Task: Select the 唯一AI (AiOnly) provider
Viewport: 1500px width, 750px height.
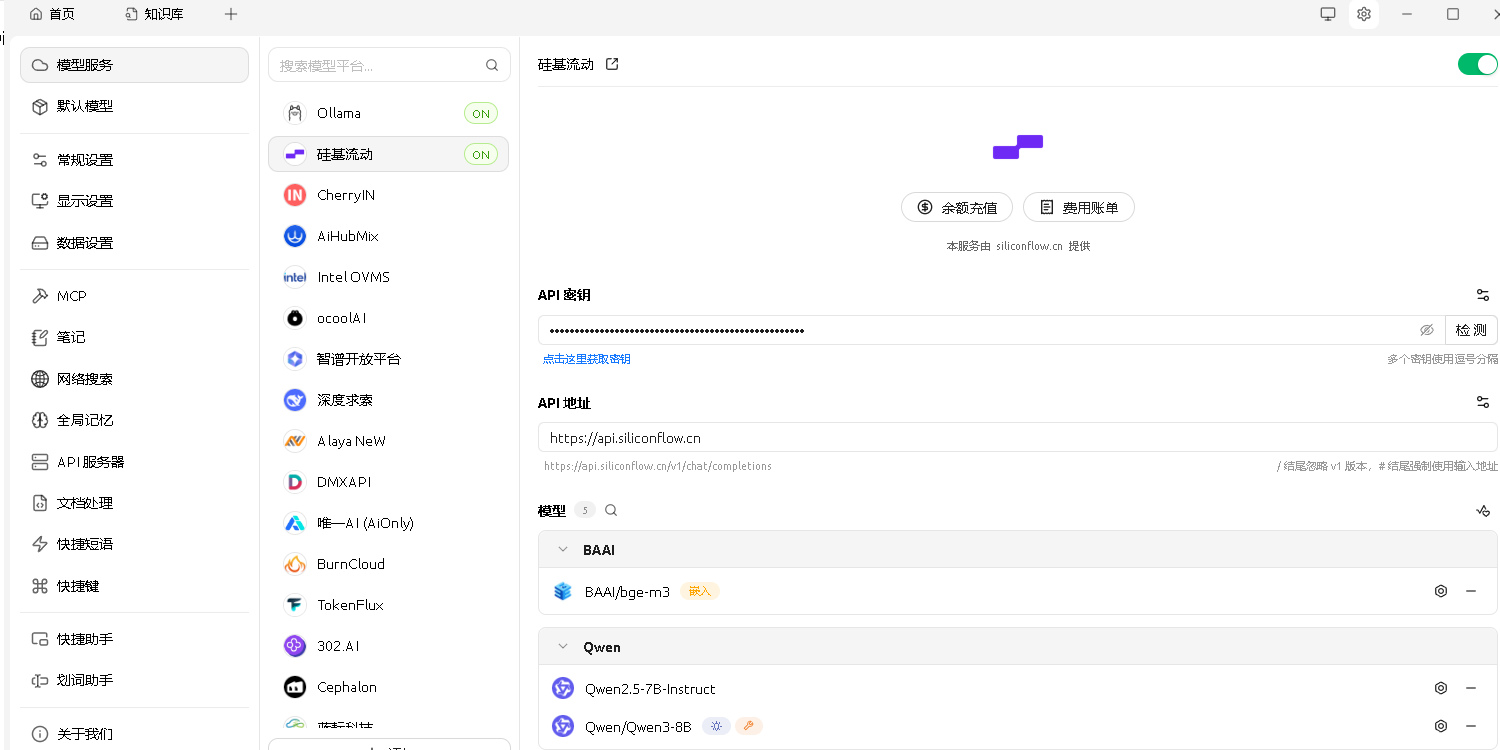Action: coord(388,523)
